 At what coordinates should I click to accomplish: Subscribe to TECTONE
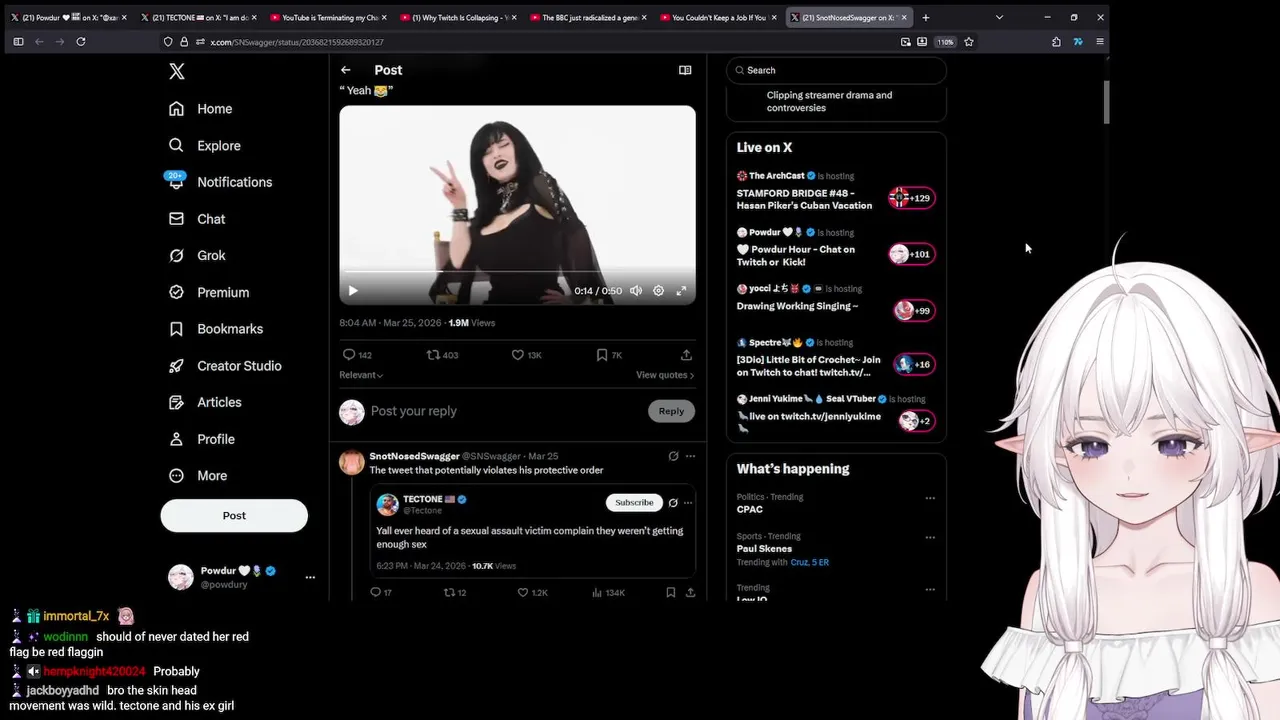coord(634,502)
